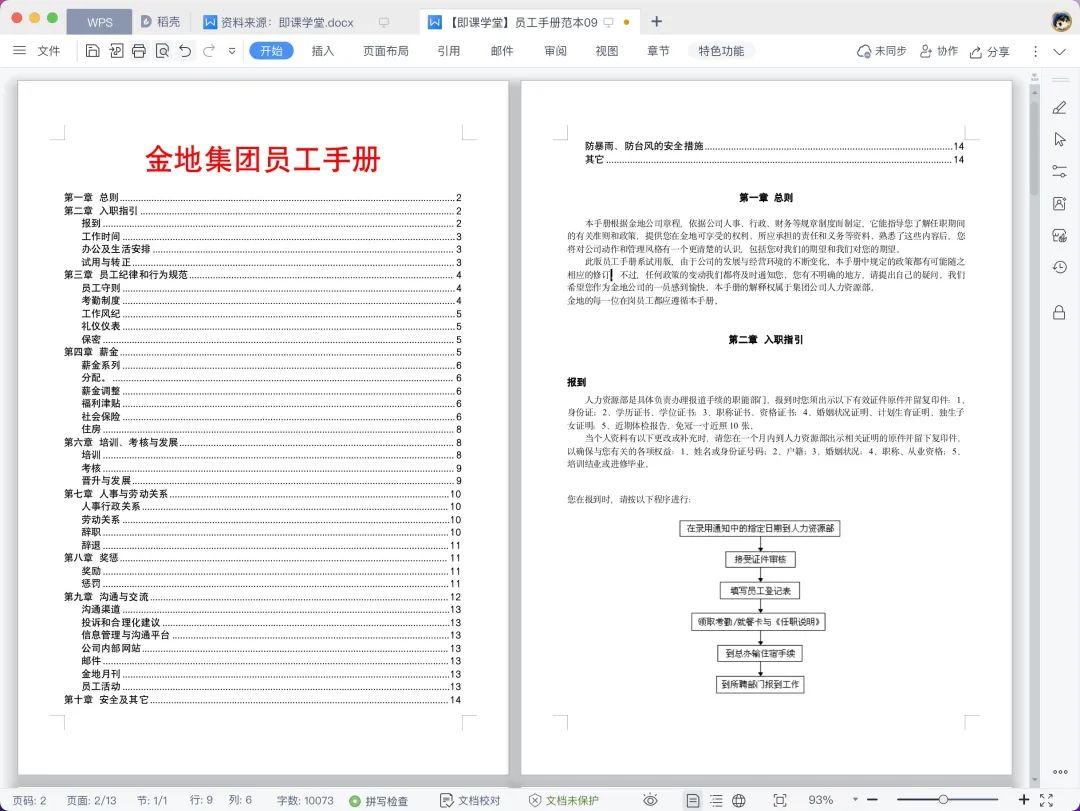Open the 章节 tab
Screen dimensions: 1080x811
(x=658, y=50)
